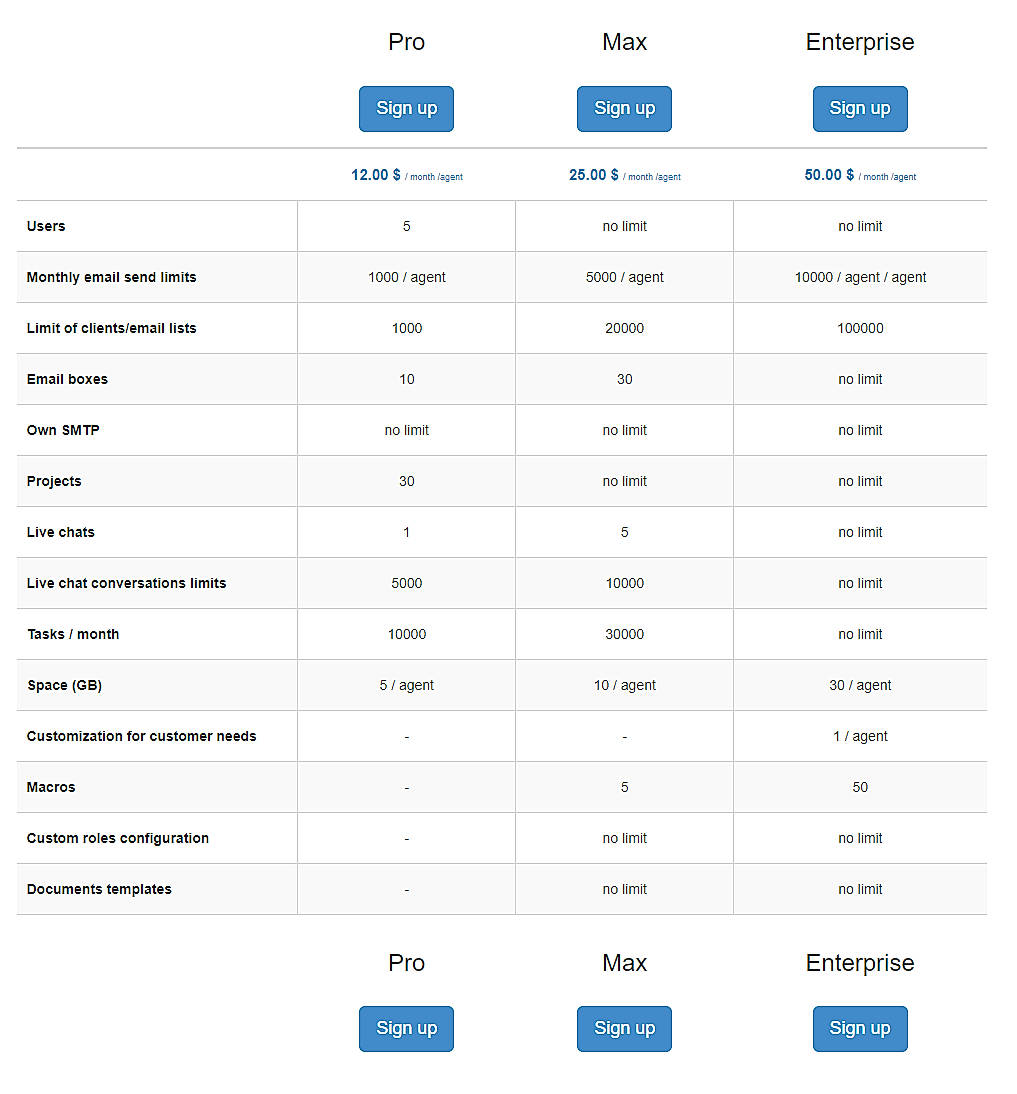The height and width of the screenshot is (1094, 1017).
Task: Click the Macros row label
Action: coord(51,787)
